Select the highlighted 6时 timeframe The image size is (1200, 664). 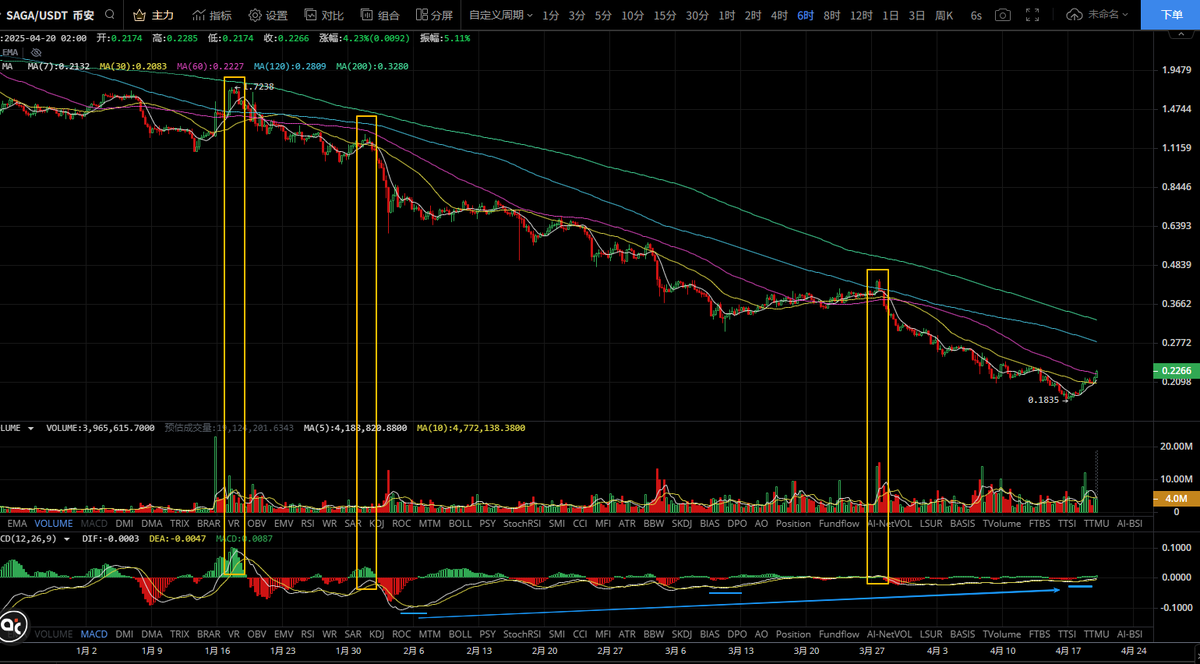click(805, 15)
